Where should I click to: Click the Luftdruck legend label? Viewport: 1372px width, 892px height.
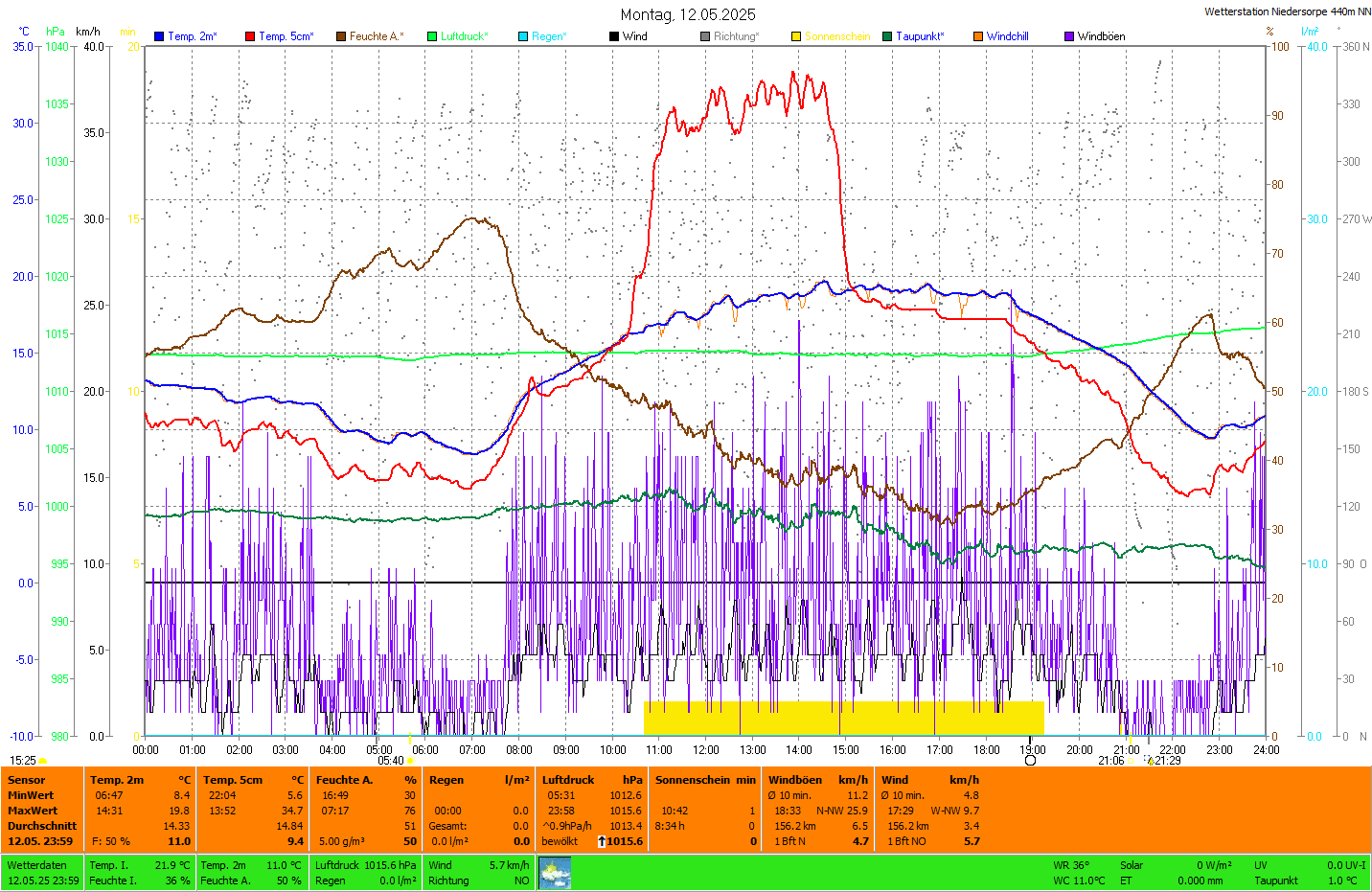point(464,36)
